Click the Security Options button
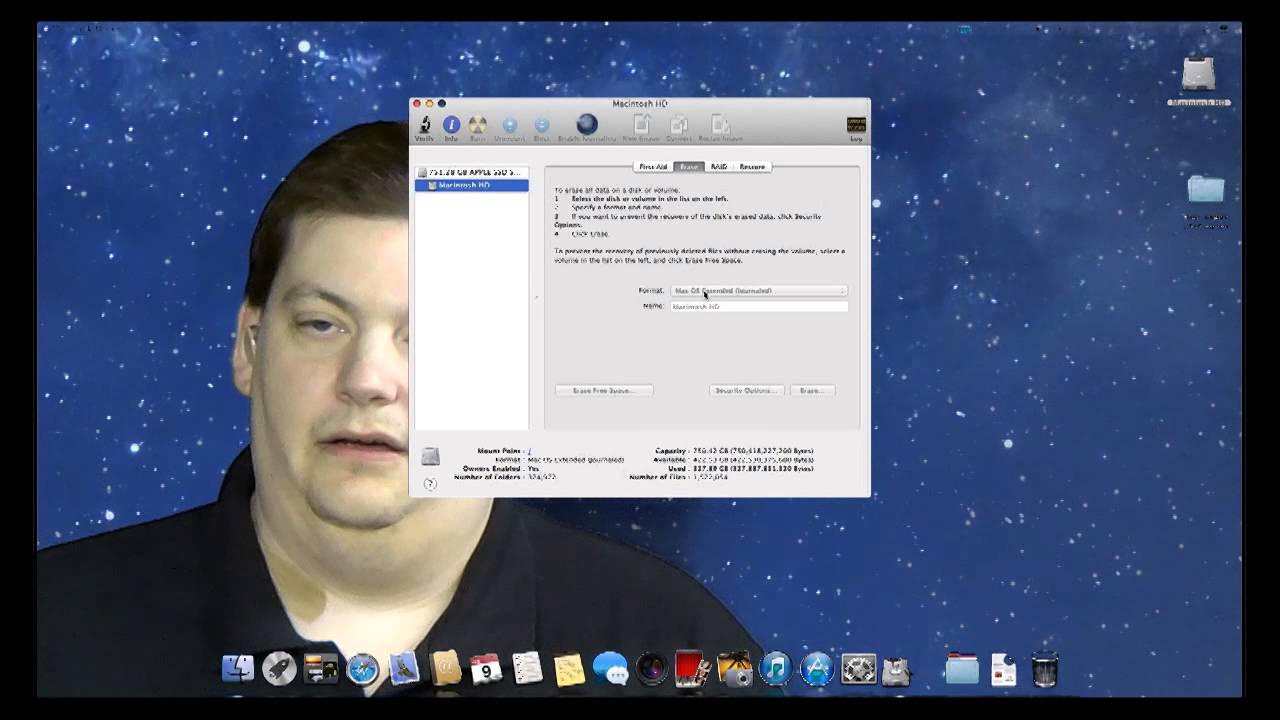Image resolution: width=1280 pixels, height=720 pixels. [745, 390]
